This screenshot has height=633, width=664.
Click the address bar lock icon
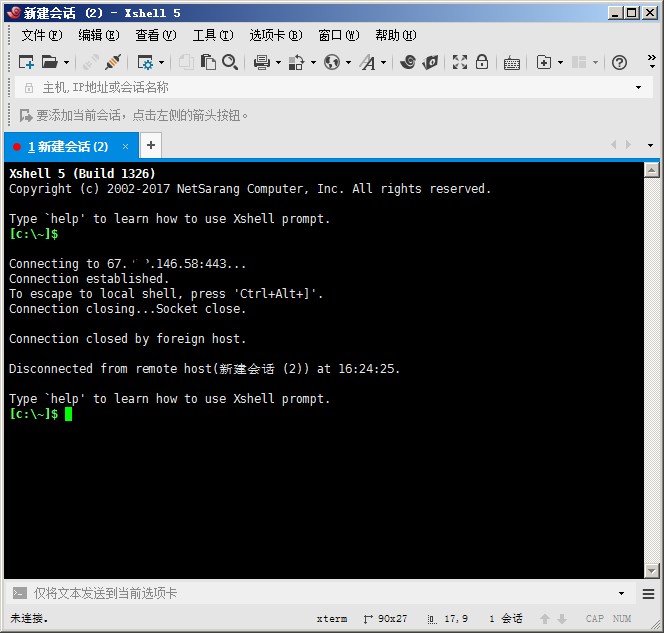[28, 88]
